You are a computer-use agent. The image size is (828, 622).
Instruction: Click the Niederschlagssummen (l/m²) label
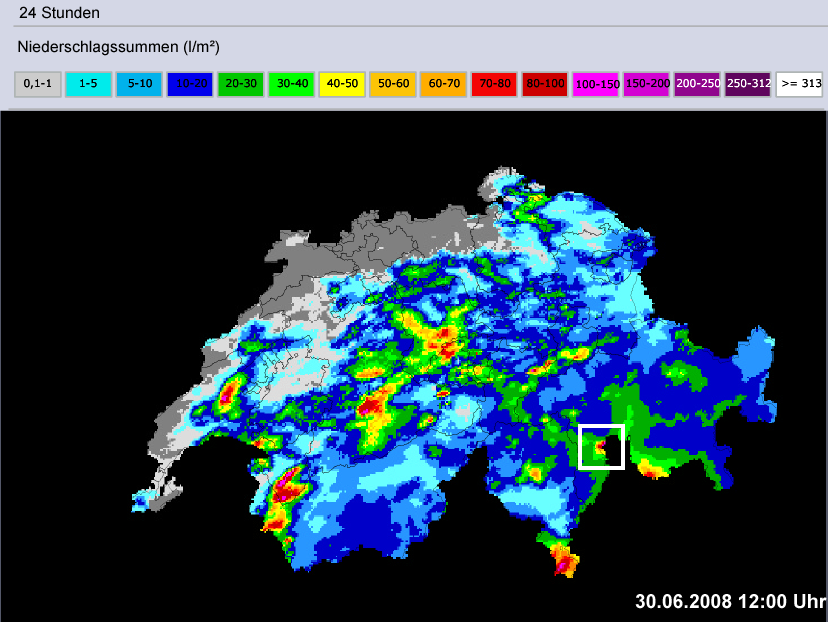(x=118, y=47)
